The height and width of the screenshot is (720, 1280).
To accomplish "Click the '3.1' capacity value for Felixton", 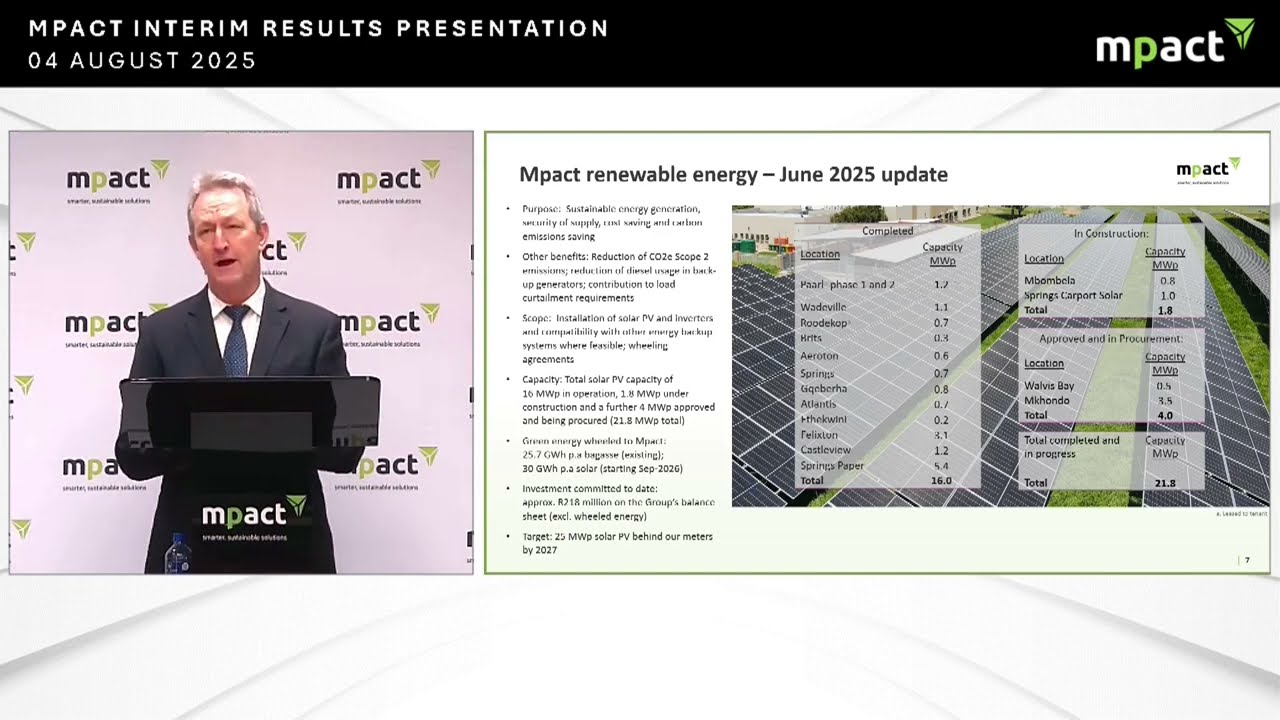I will (x=941, y=436).
